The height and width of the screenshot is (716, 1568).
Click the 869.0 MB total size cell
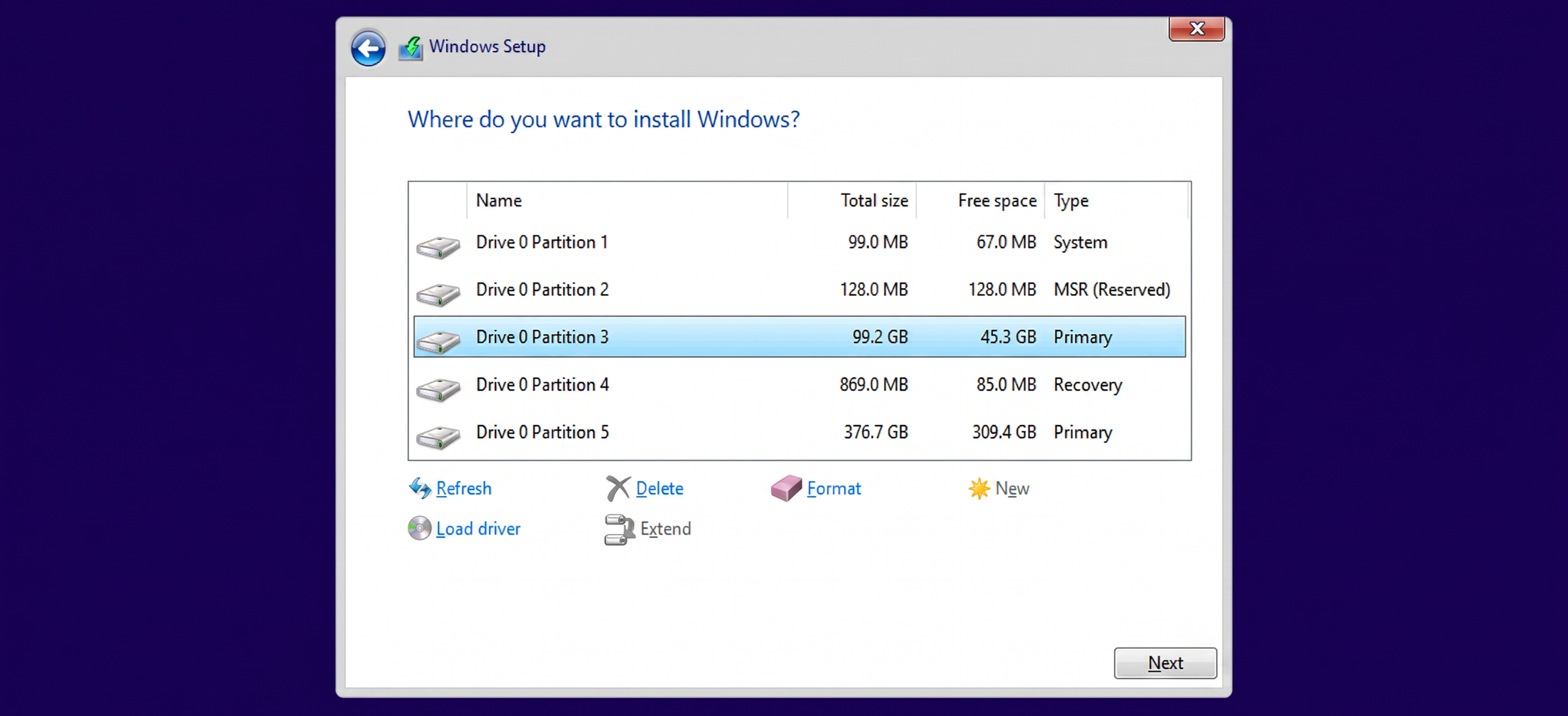[x=874, y=385]
